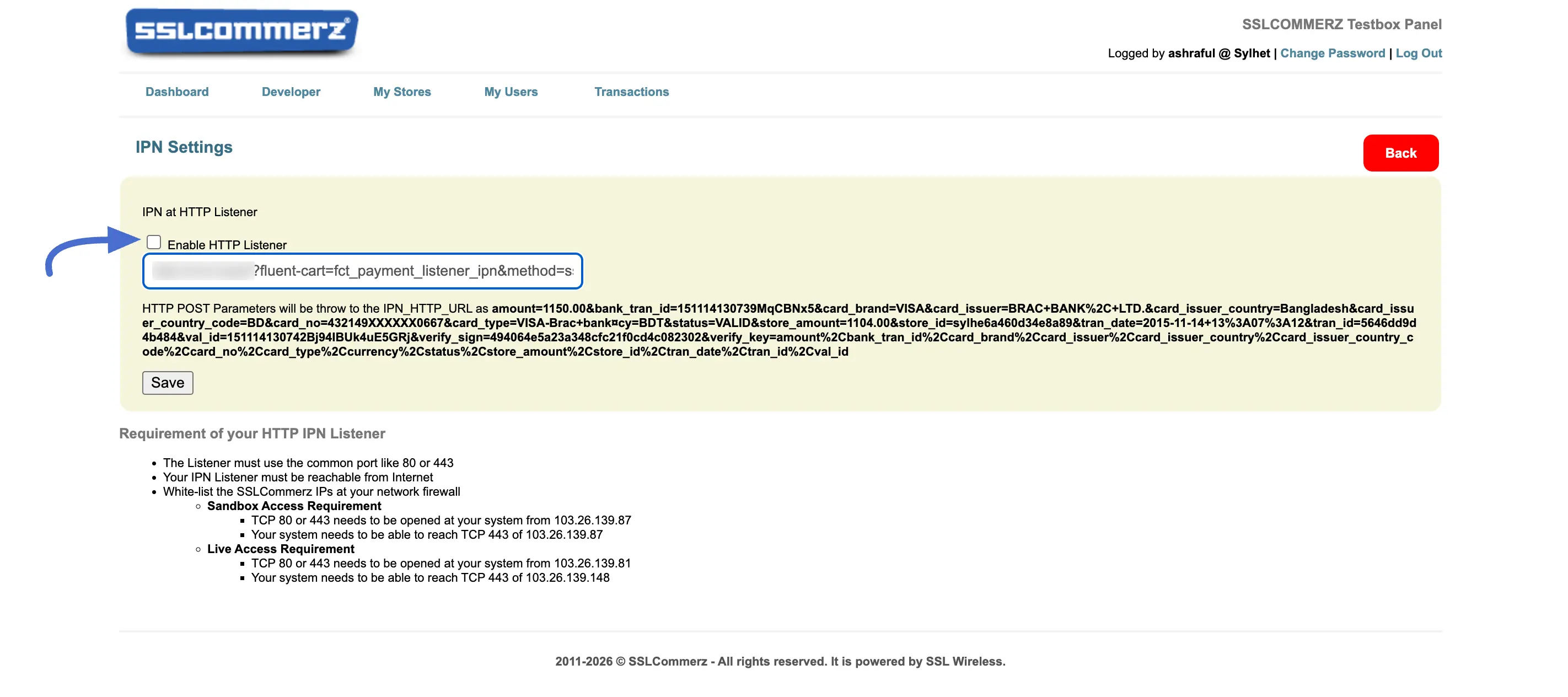The height and width of the screenshot is (697, 1568).
Task: Click the line 'reach TCP 443 of 103.26.139.148'
Action: click(x=431, y=577)
